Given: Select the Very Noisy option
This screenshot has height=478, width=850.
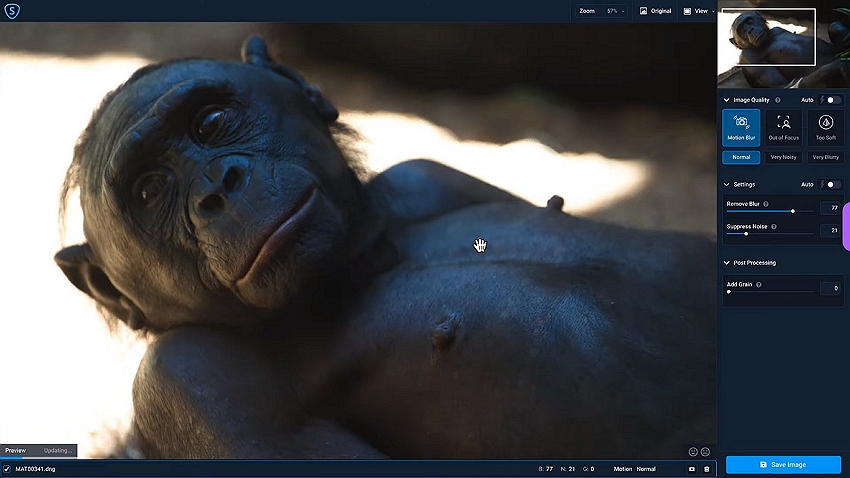Looking at the screenshot, I should [x=783, y=157].
